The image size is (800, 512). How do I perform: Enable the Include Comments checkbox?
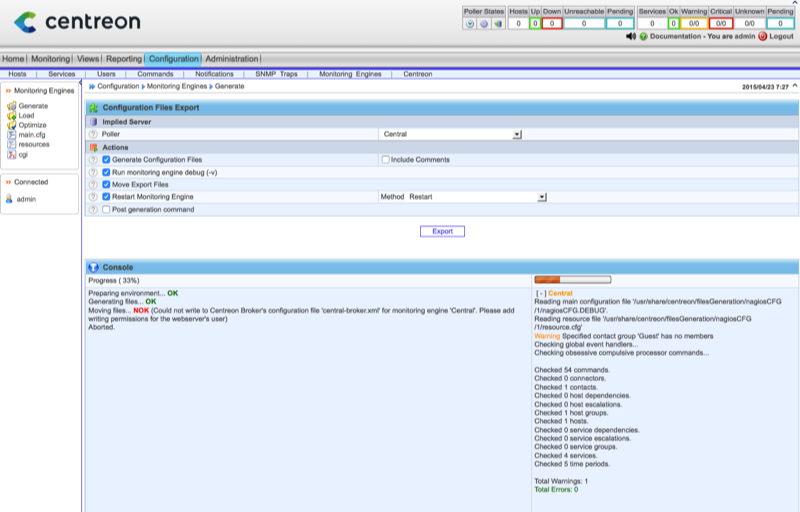385,159
